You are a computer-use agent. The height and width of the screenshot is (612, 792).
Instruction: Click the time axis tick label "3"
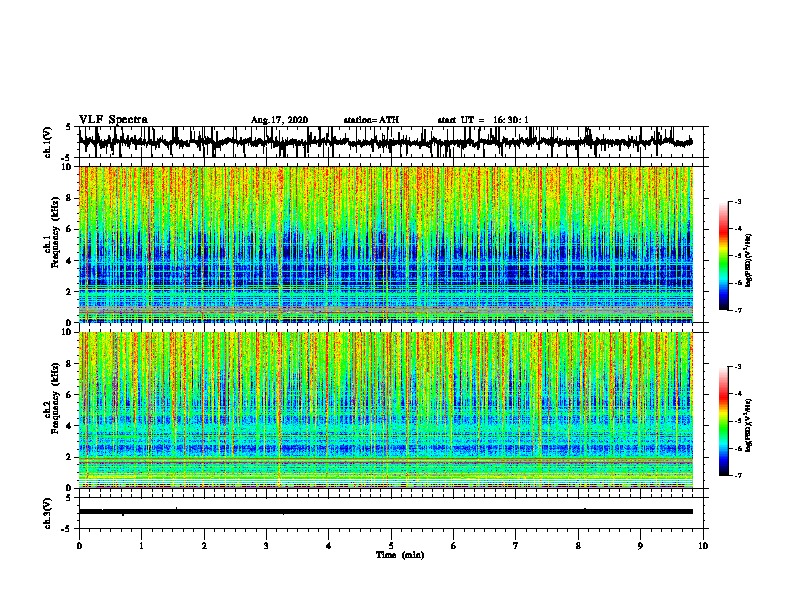pyautogui.click(x=266, y=546)
